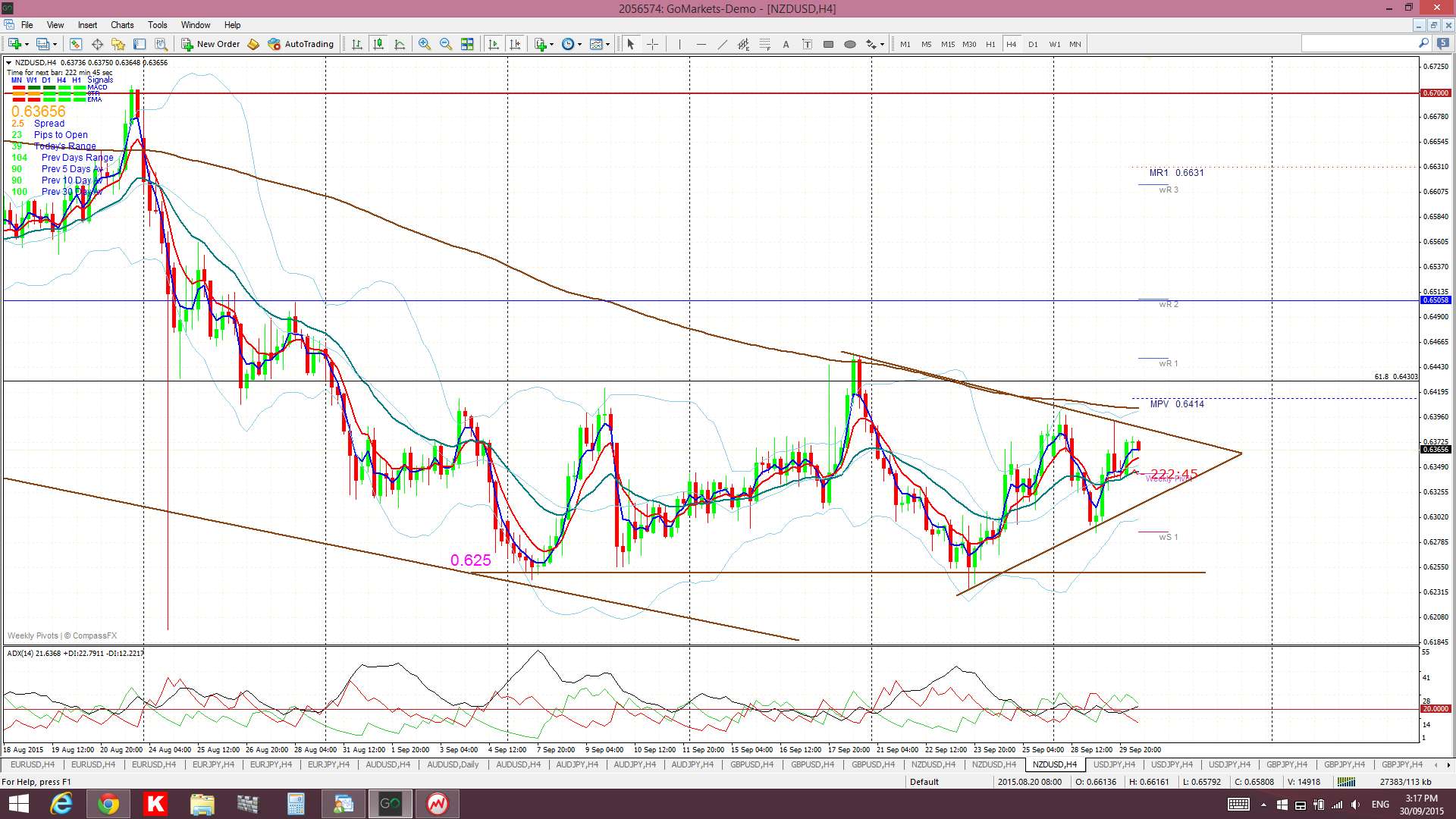
Task: Toggle AutoTrading on or off
Action: (x=301, y=44)
